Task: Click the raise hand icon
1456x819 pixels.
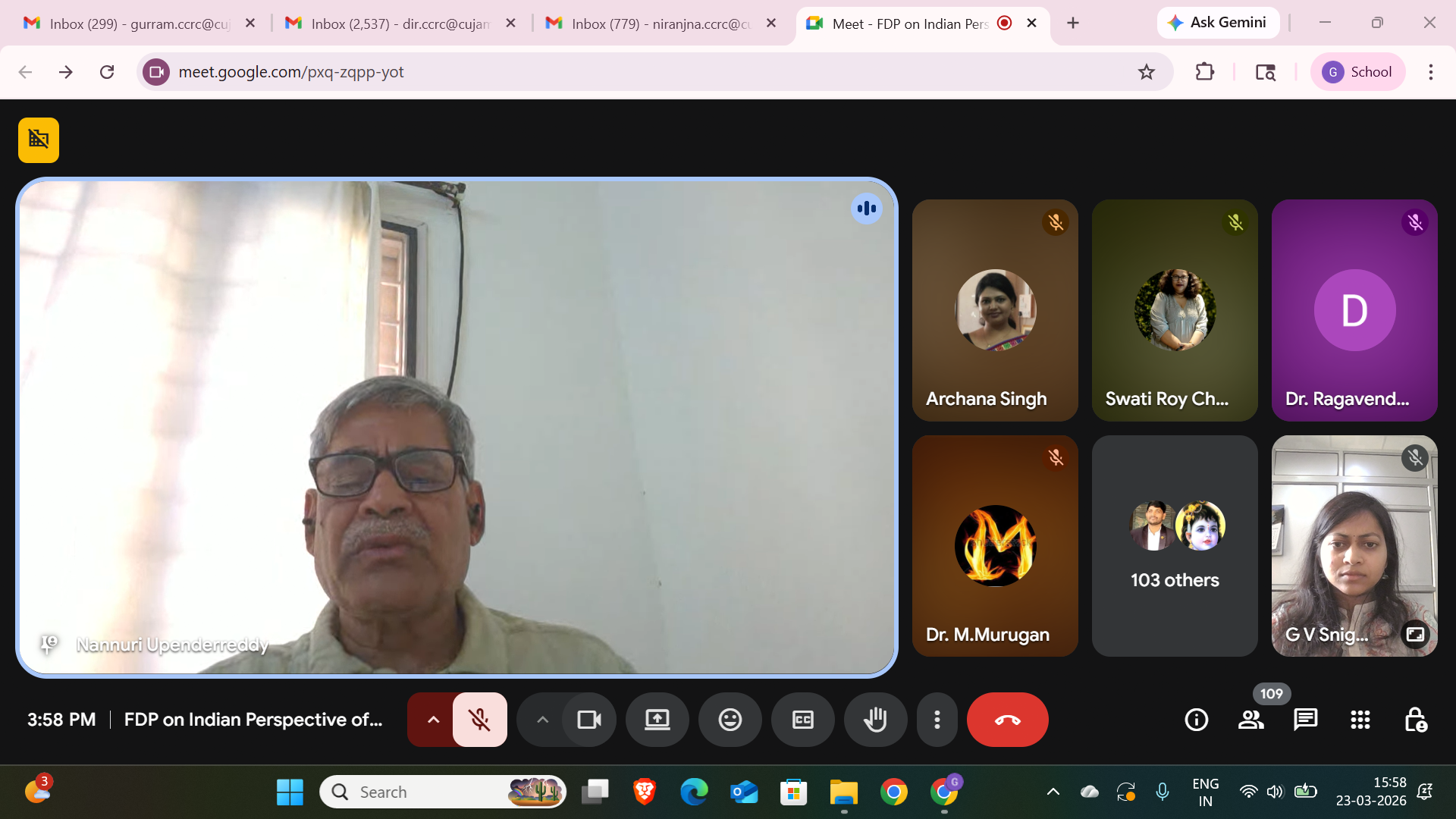Action: (x=875, y=720)
